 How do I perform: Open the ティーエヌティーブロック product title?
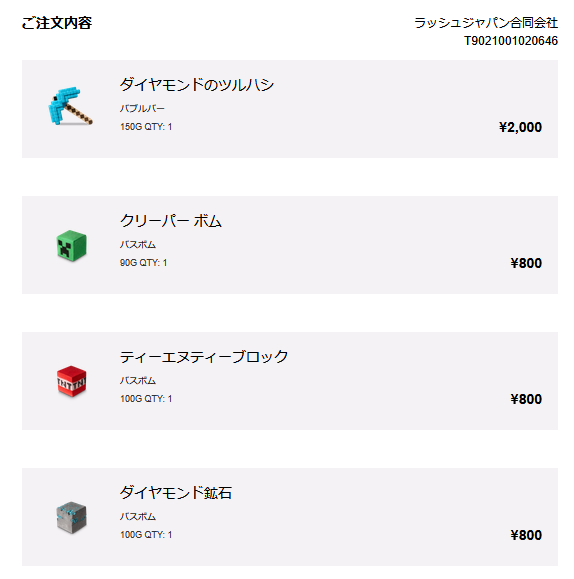pyautogui.click(x=204, y=357)
